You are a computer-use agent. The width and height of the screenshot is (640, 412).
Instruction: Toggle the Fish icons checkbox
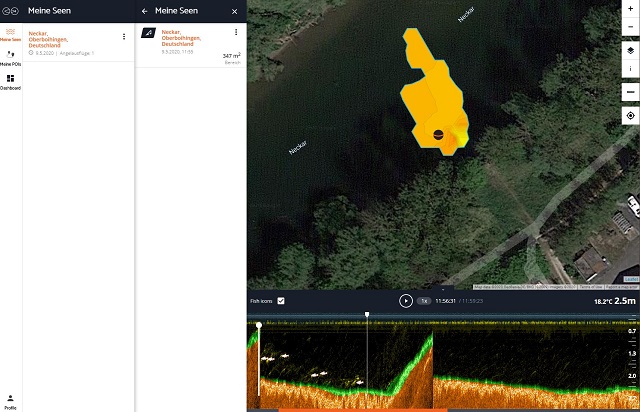coord(281,301)
